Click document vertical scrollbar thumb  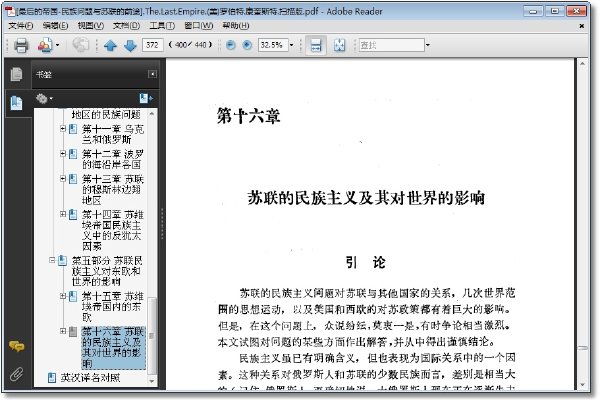coord(582,348)
